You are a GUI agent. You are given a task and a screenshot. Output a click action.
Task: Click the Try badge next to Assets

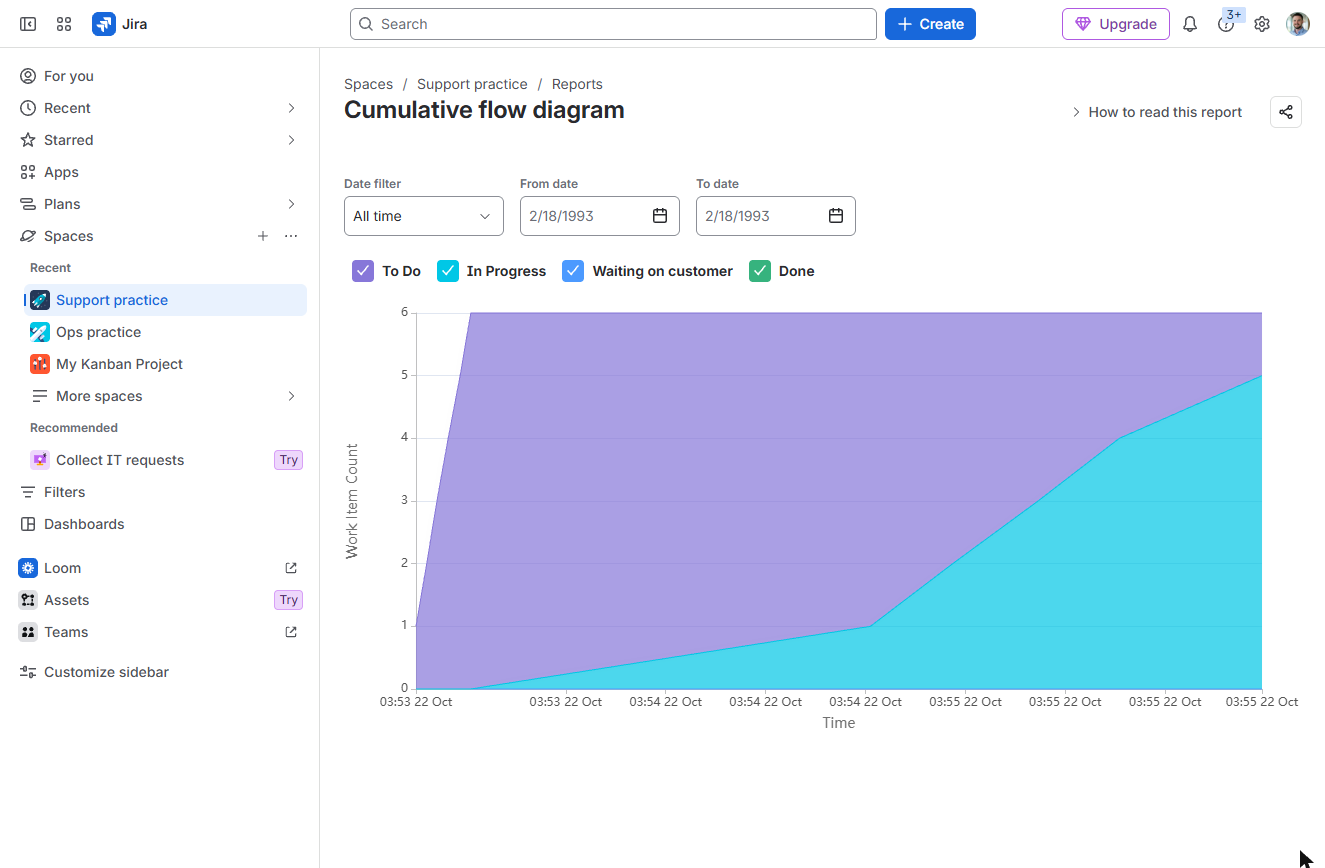(x=289, y=600)
